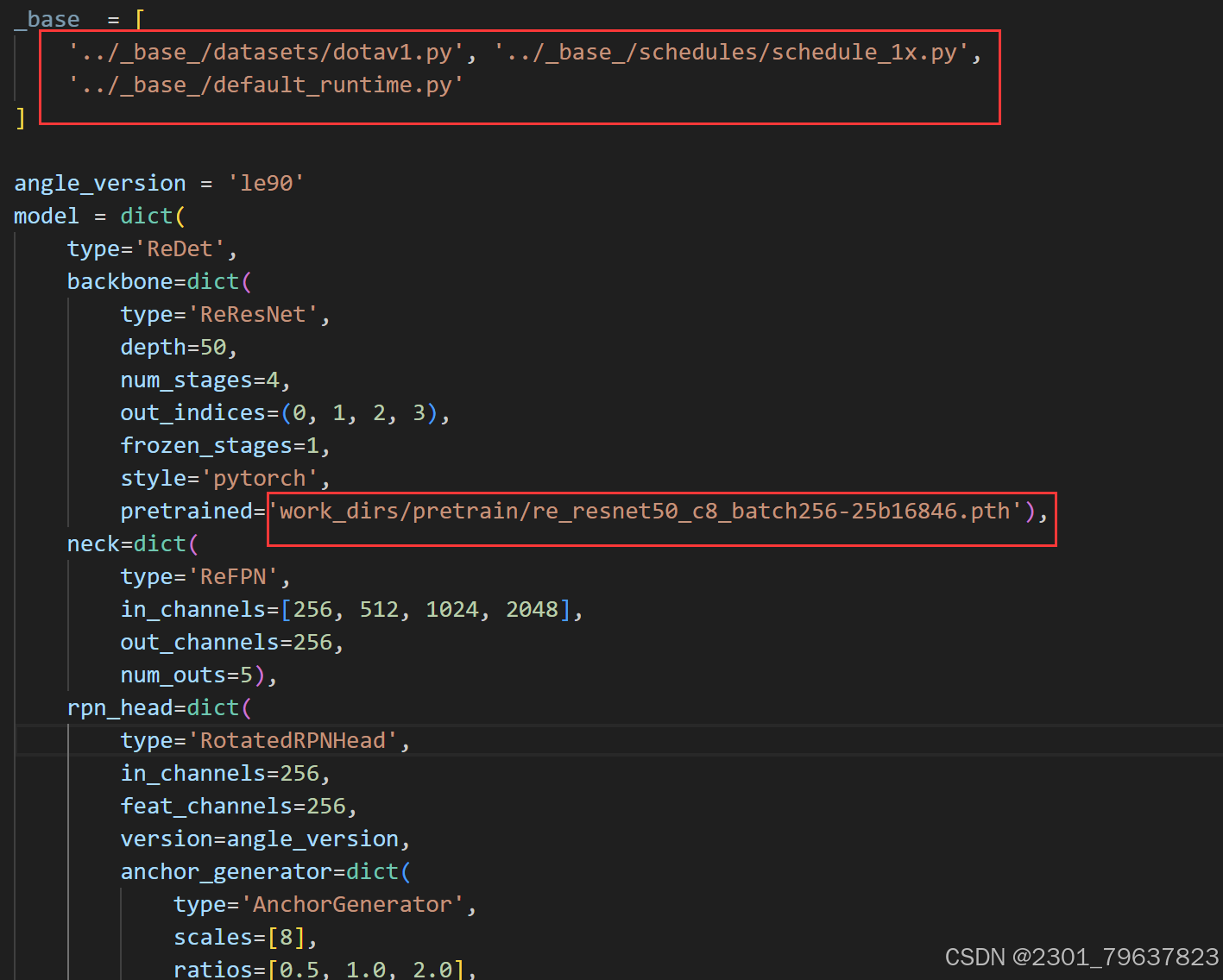Screen dimensions: 1223x980
Task: Click the pretrained= keyword
Action: [192, 511]
